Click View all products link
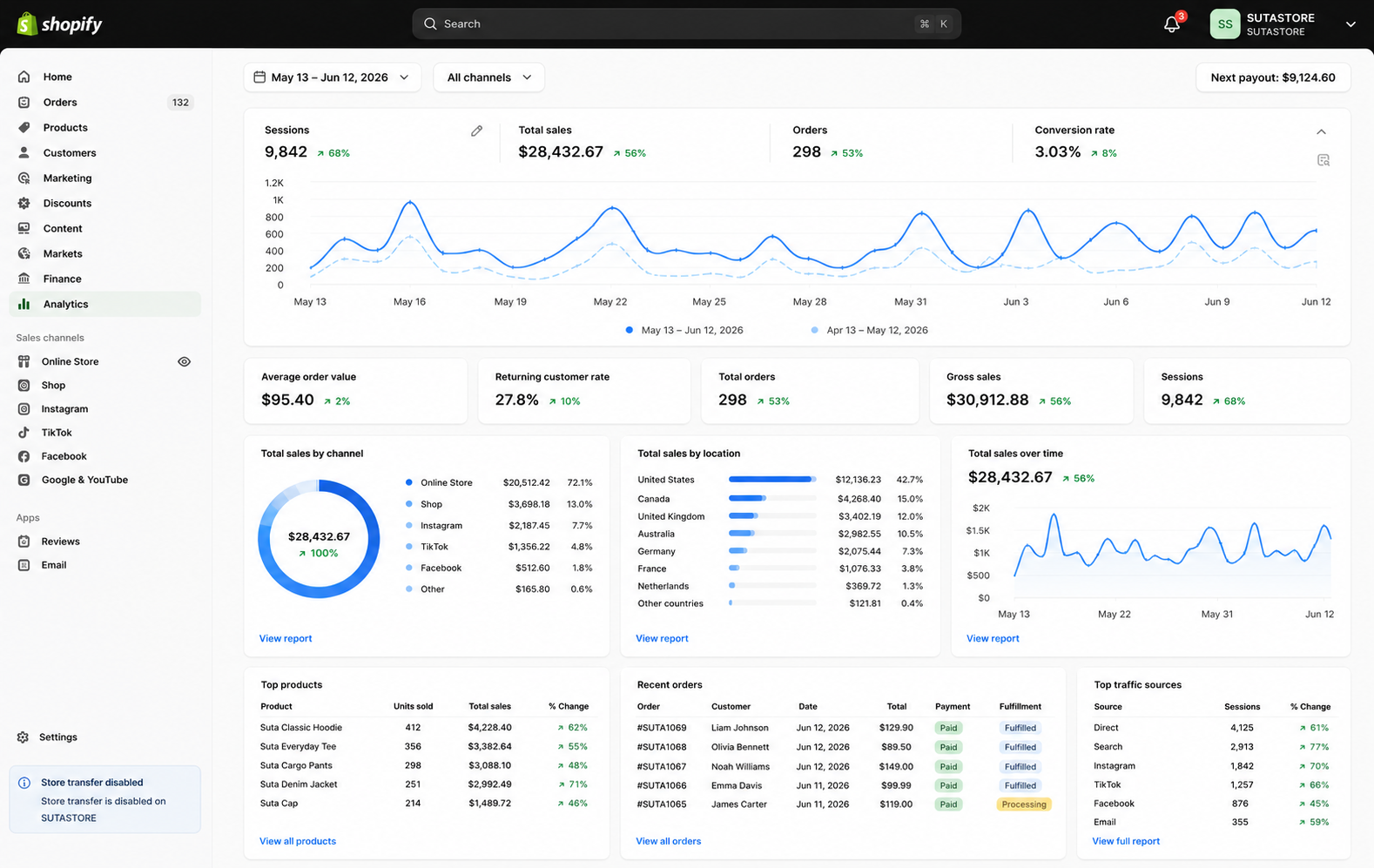Image resolution: width=1374 pixels, height=868 pixels. (x=298, y=841)
